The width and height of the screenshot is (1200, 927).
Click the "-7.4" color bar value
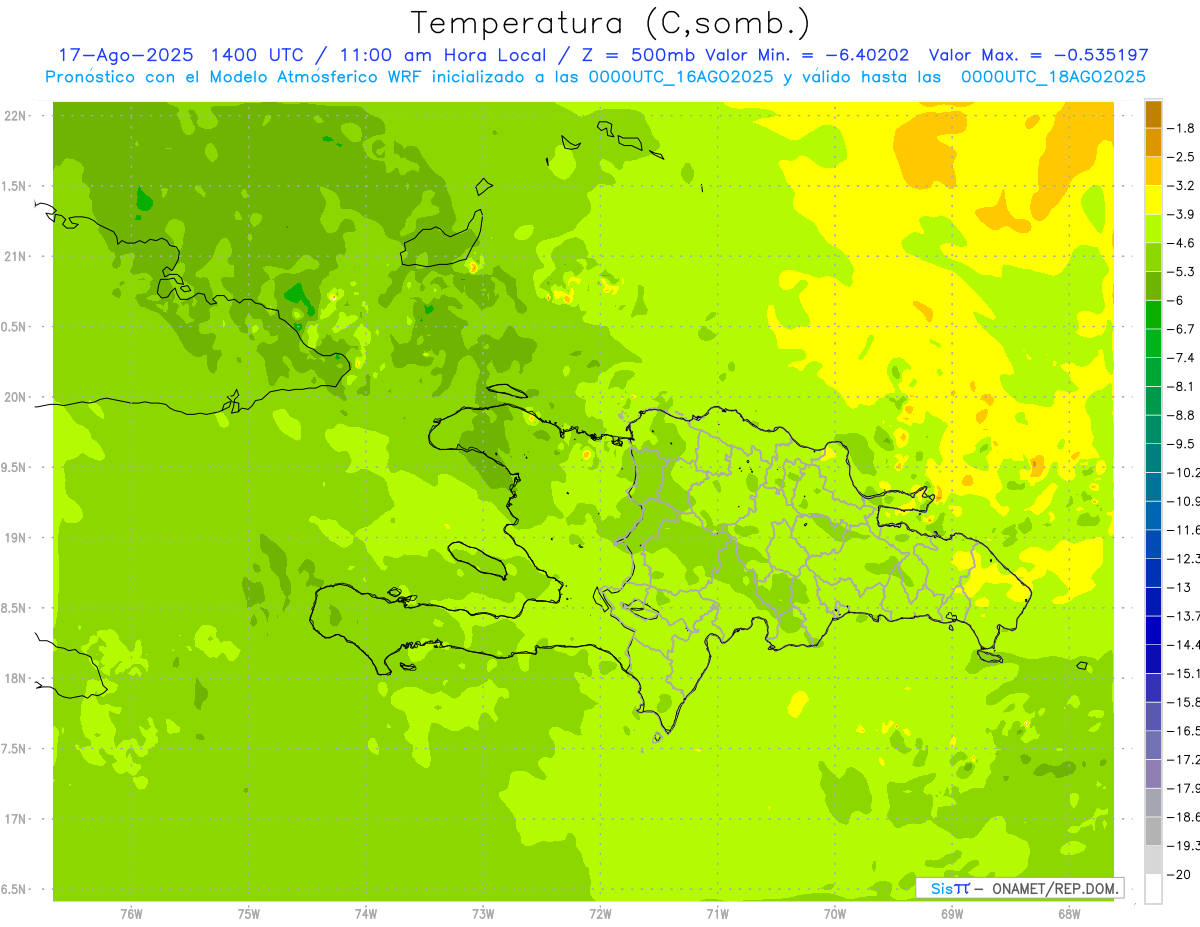[x=1181, y=358]
